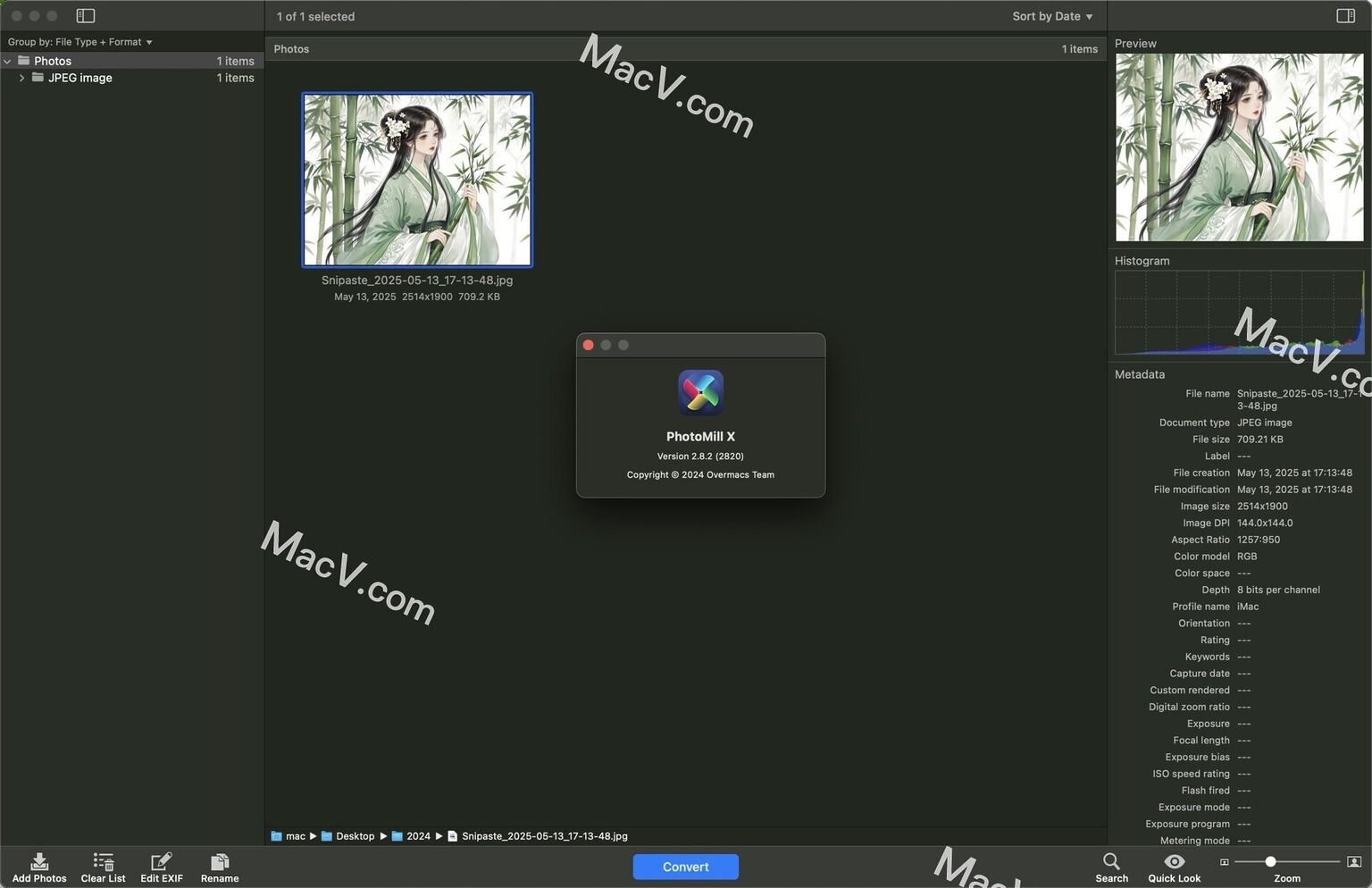Toggle the left sidebar panel icon

(x=86, y=16)
